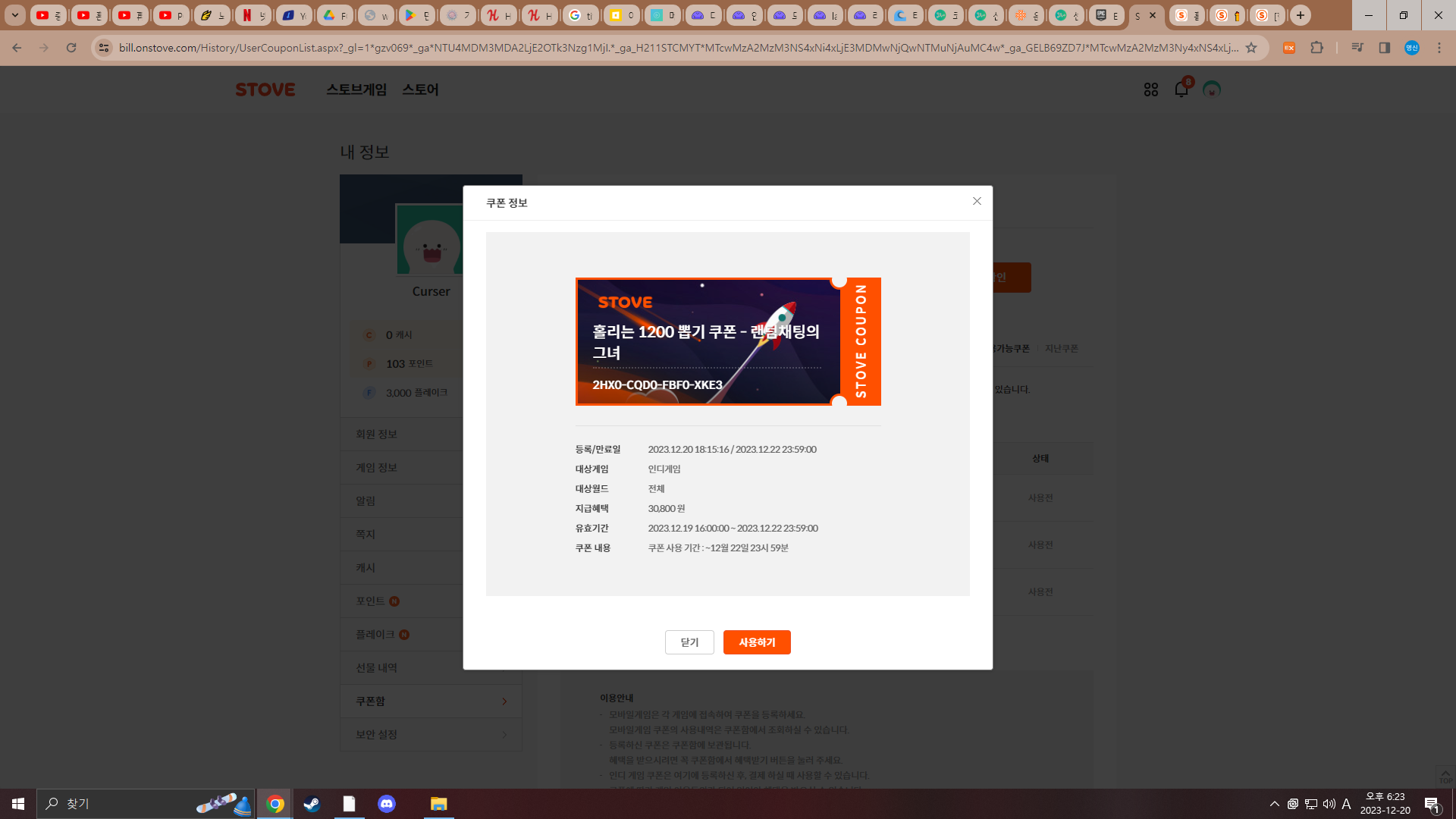Click taskbar search box 찾기
The height and width of the screenshot is (819, 1456).
click(x=146, y=804)
